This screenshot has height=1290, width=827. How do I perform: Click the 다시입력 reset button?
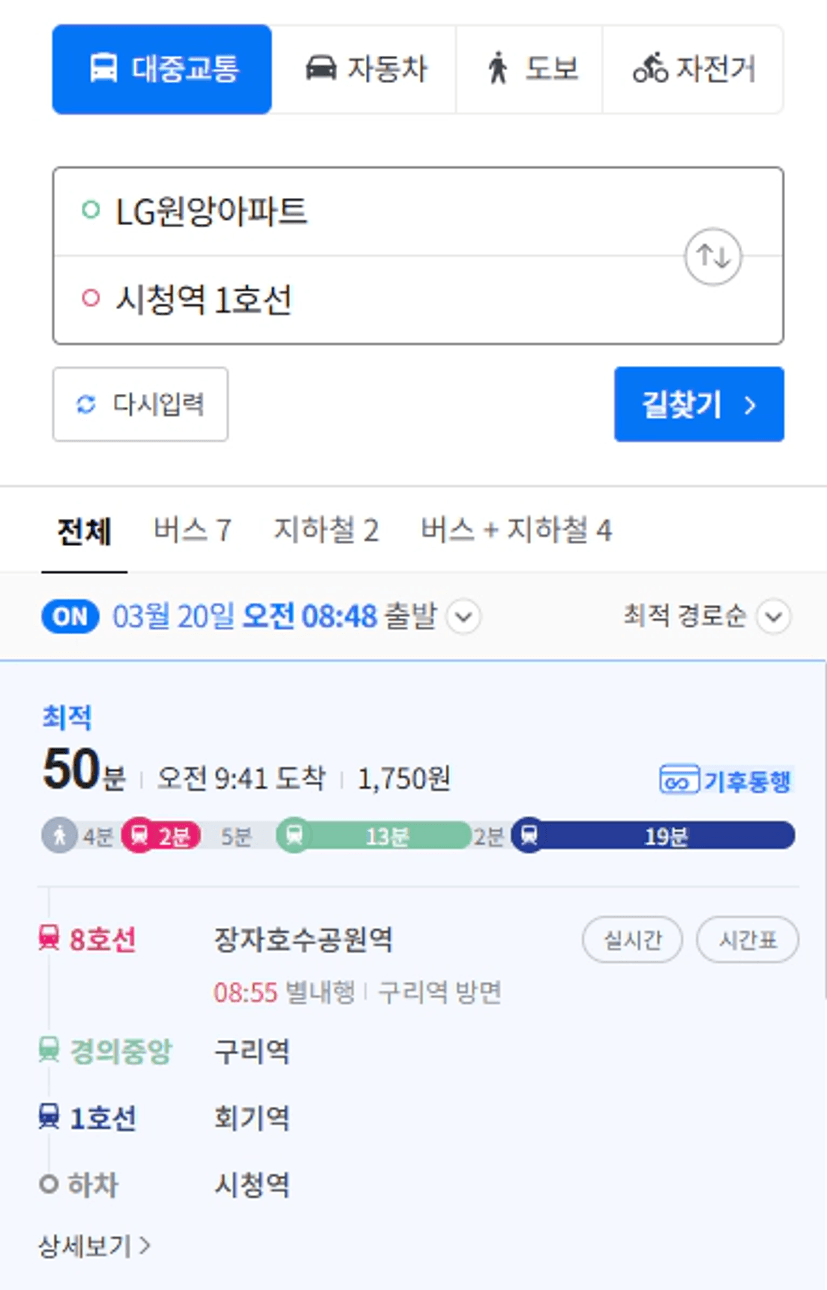(140, 404)
